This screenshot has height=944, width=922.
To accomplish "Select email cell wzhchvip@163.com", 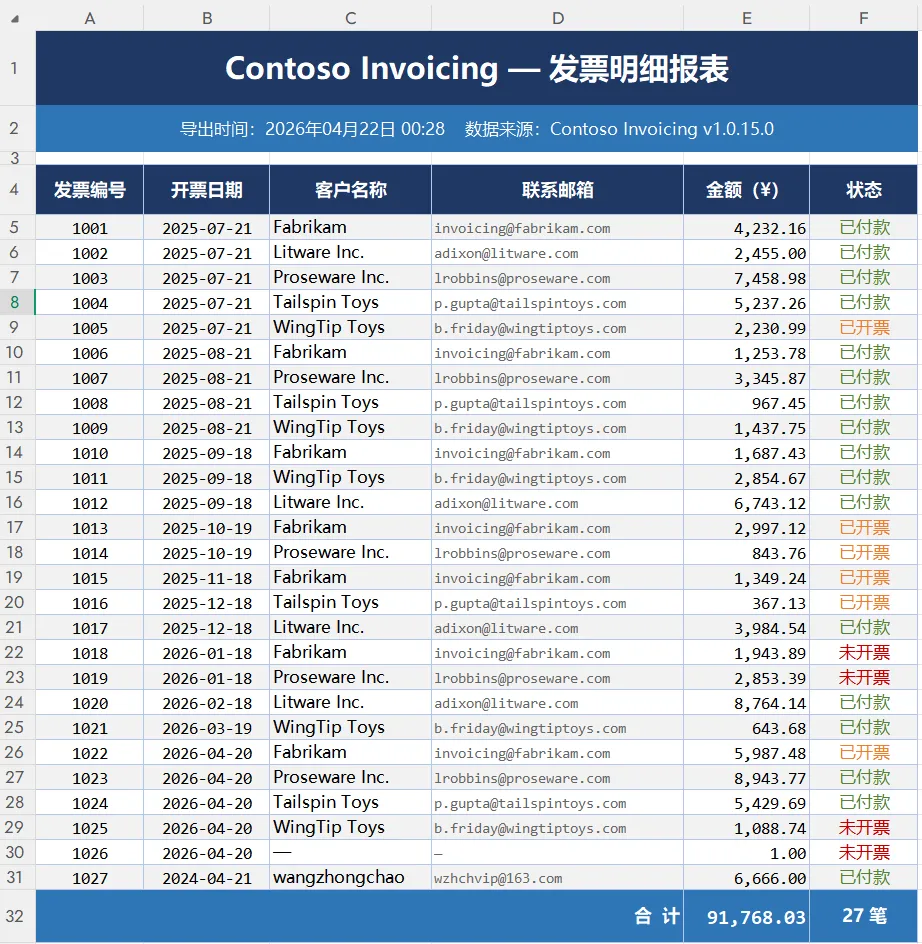I will tap(558, 878).
